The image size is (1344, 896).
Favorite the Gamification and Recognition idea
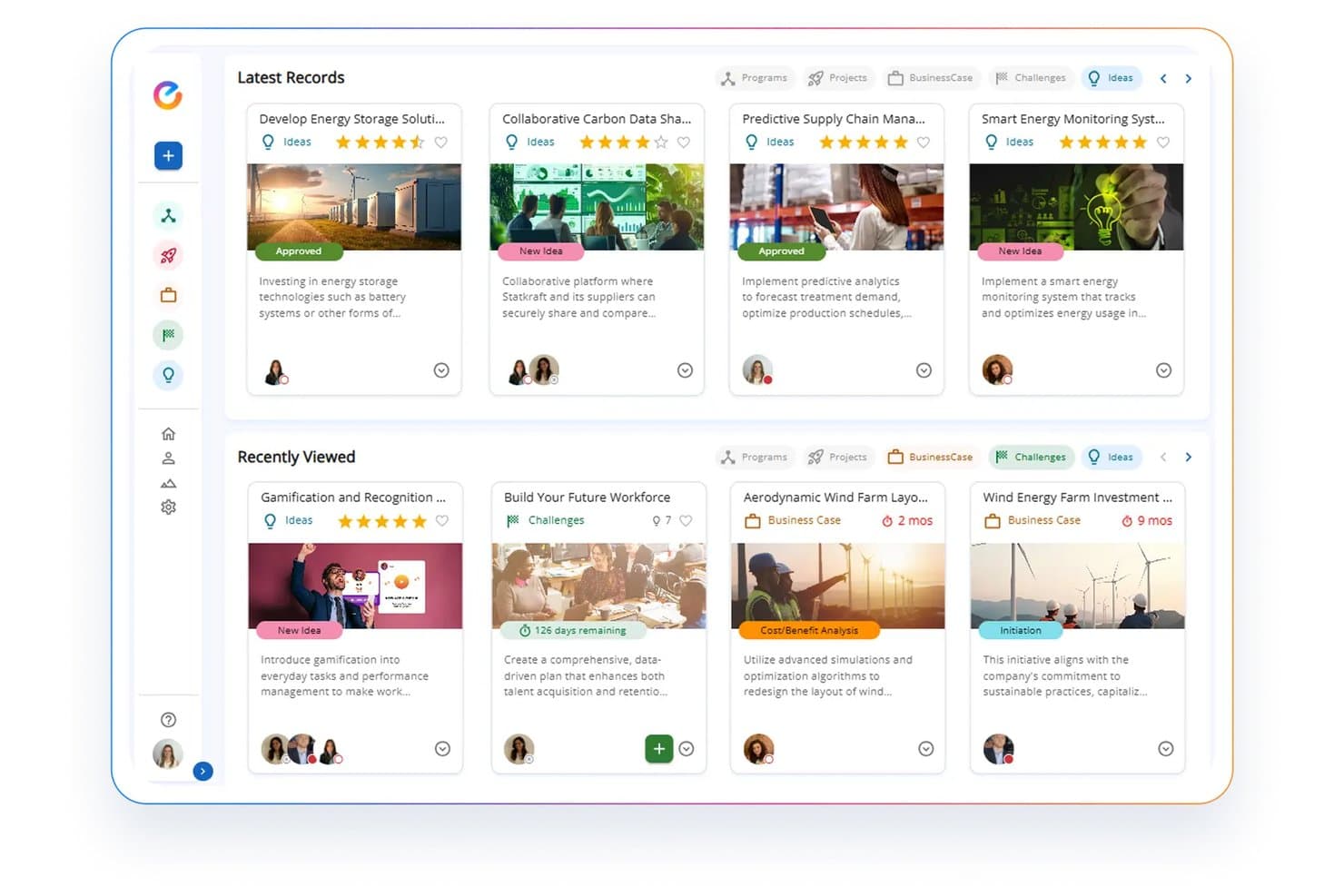pyautogui.click(x=442, y=521)
